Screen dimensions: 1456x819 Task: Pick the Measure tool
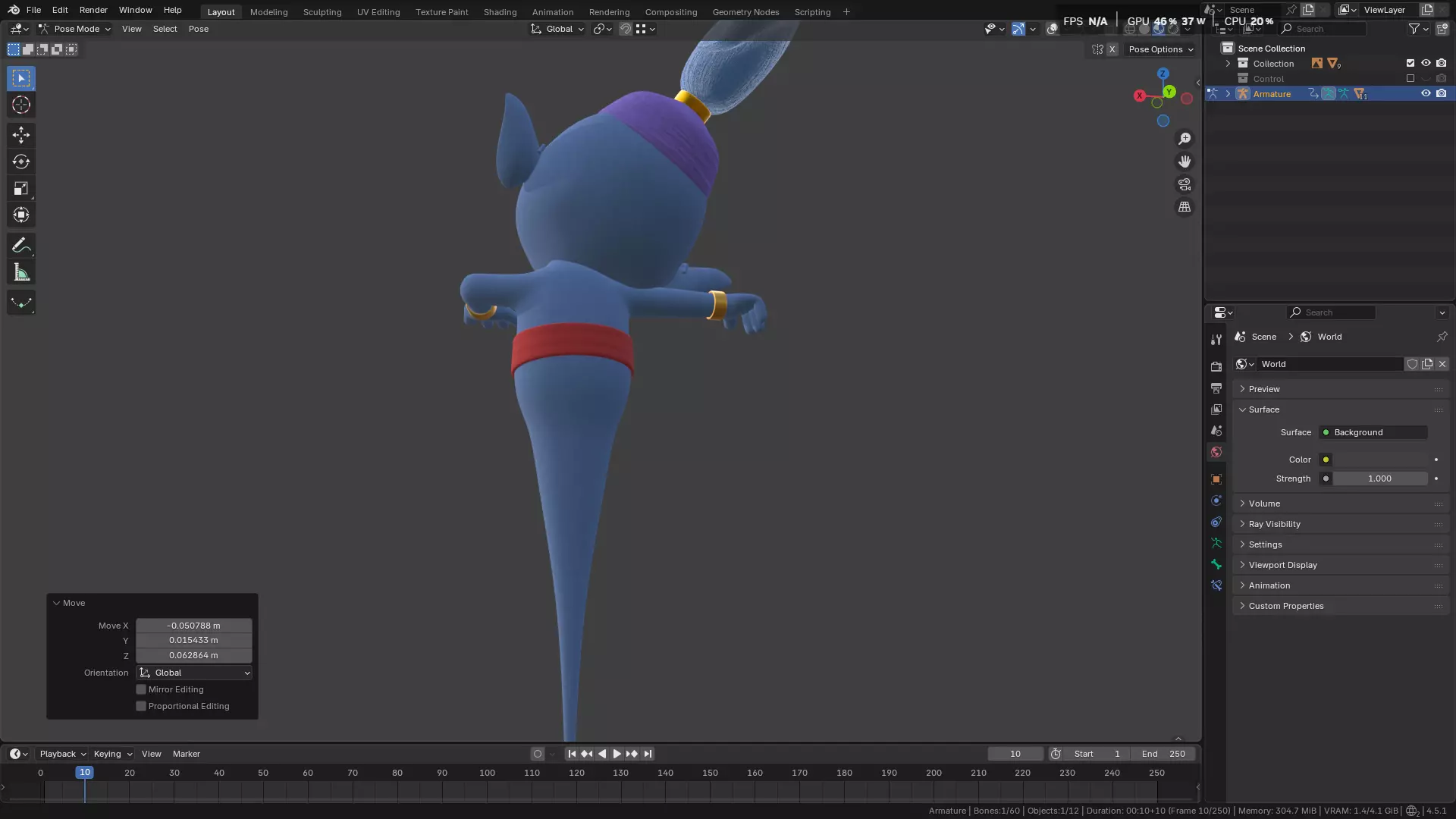tap(21, 272)
